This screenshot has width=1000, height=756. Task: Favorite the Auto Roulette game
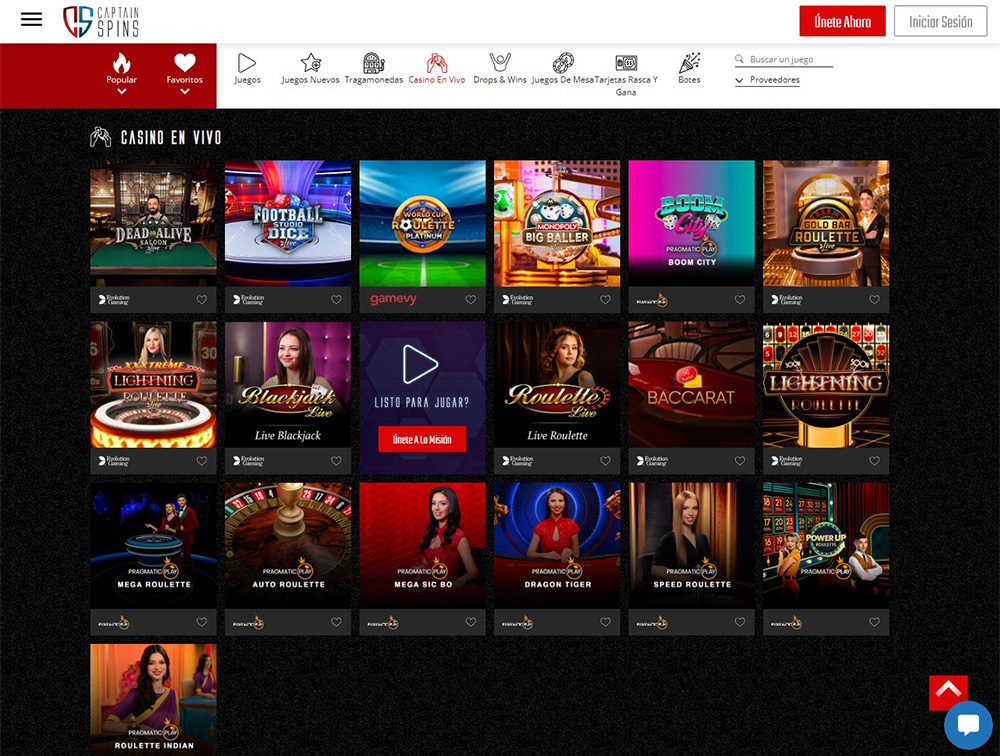[x=336, y=622]
